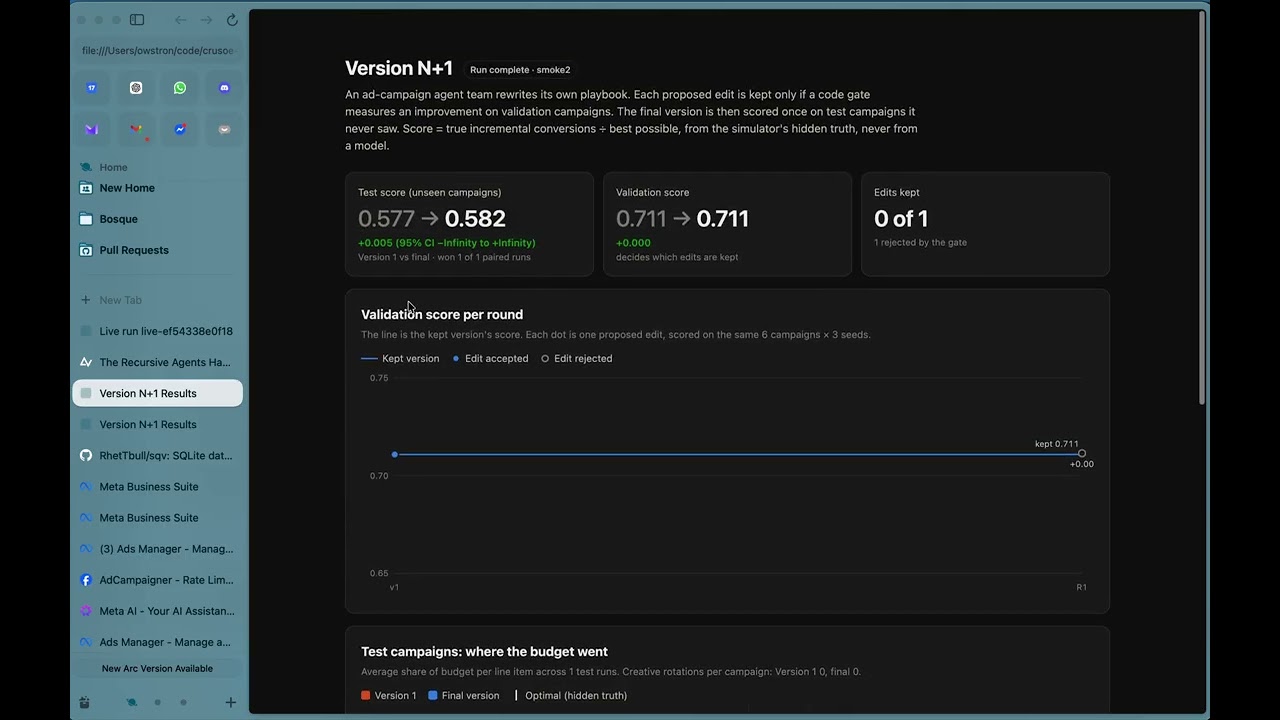Open the pinned purple M mail icon
The width and height of the screenshot is (1280, 720).
(x=92, y=129)
